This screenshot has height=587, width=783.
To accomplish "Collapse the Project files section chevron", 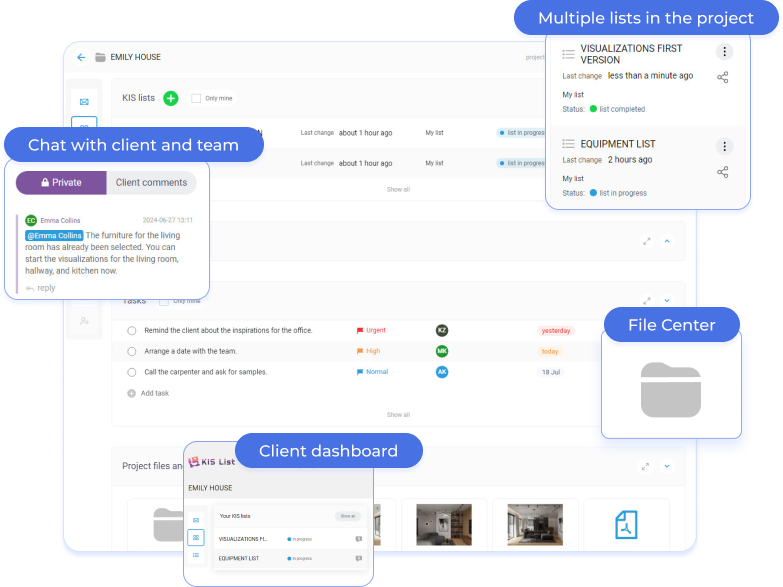I will (x=667, y=466).
